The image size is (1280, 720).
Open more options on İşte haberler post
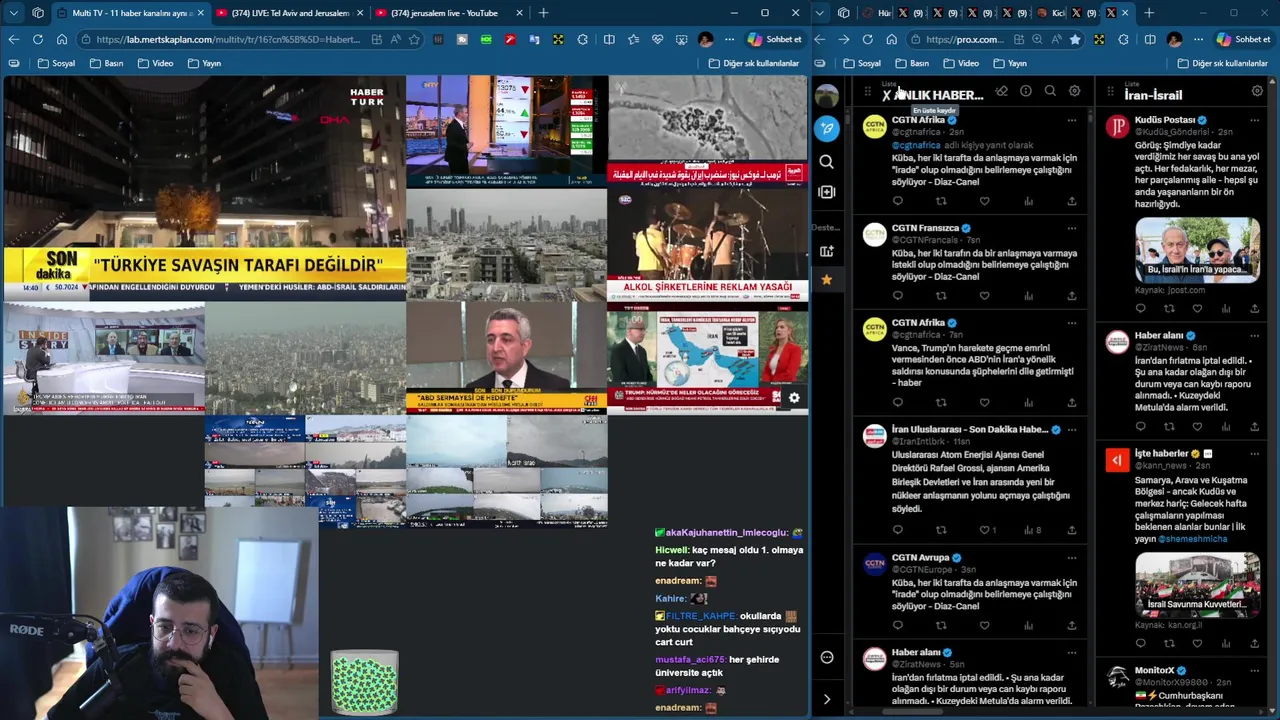[1254, 454]
